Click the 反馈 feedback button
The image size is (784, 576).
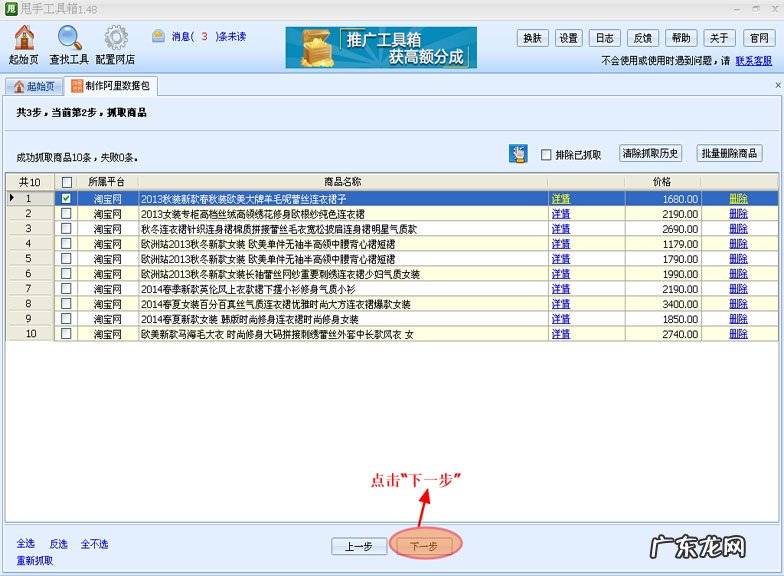coord(643,38)
